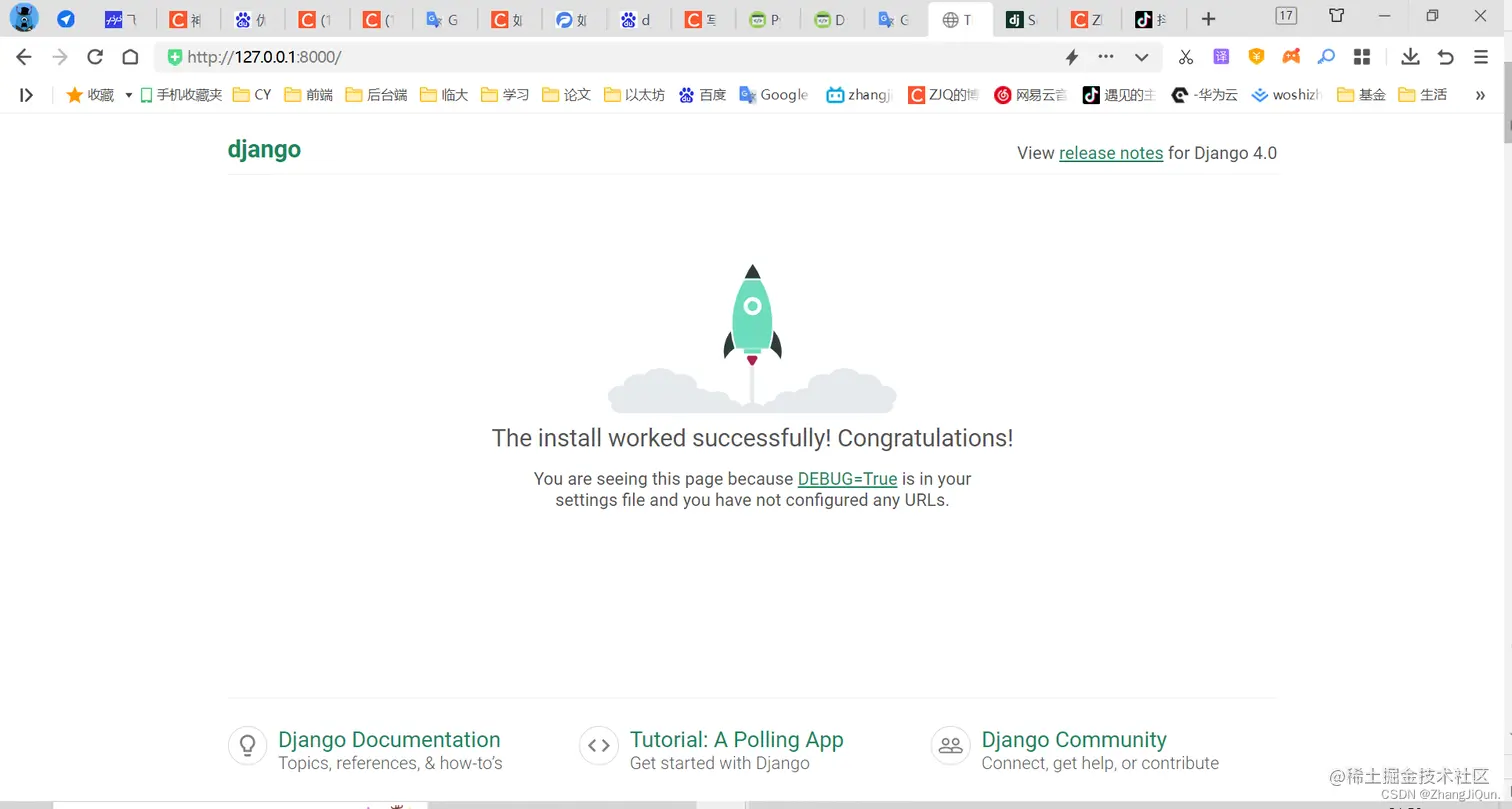Open the 遇见的 TikTok bookmark

pos(1119,95)
